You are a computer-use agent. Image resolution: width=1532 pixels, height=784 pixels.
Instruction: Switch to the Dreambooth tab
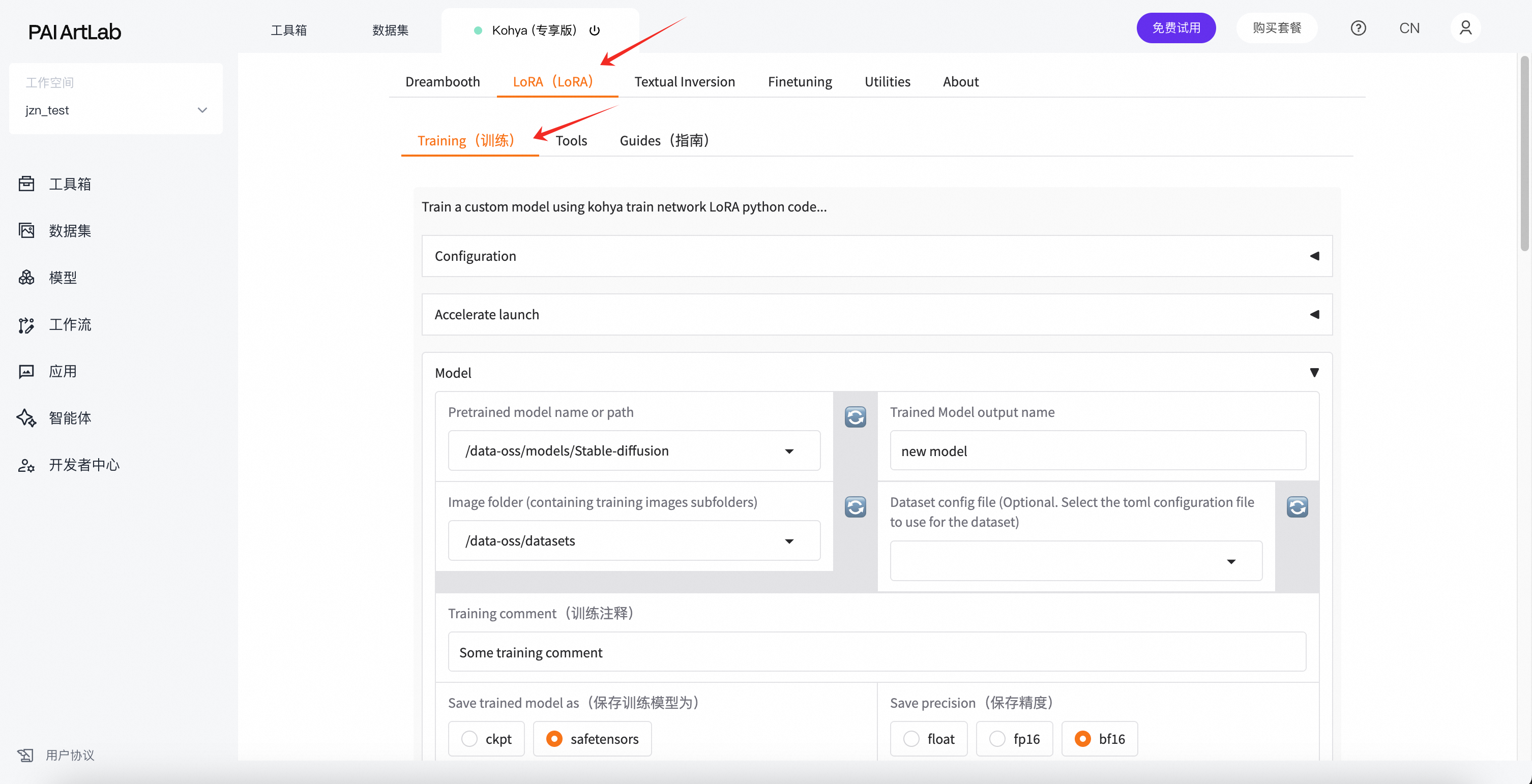coord(442,81)
